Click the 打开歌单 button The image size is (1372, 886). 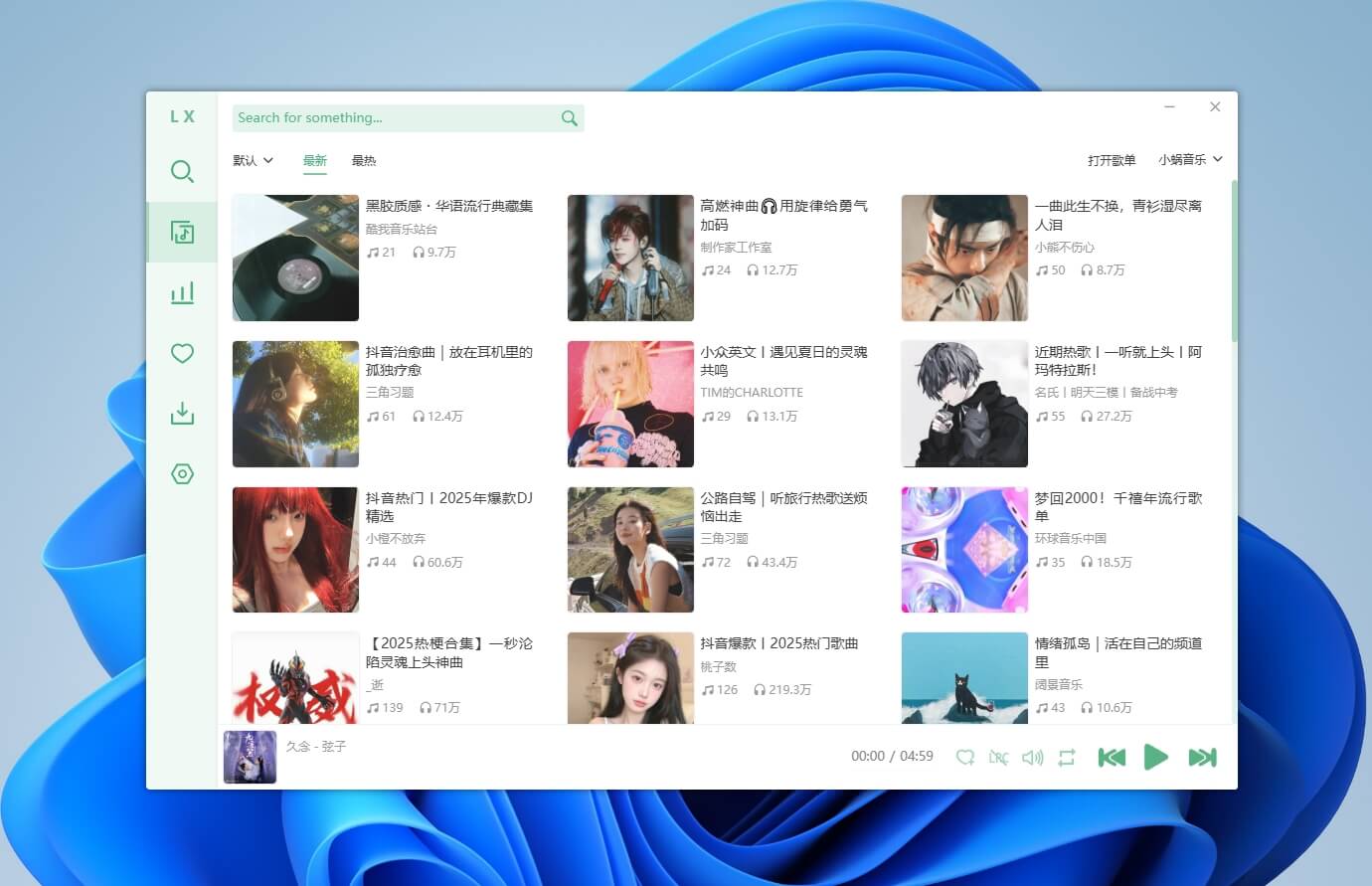(1111, 159)
